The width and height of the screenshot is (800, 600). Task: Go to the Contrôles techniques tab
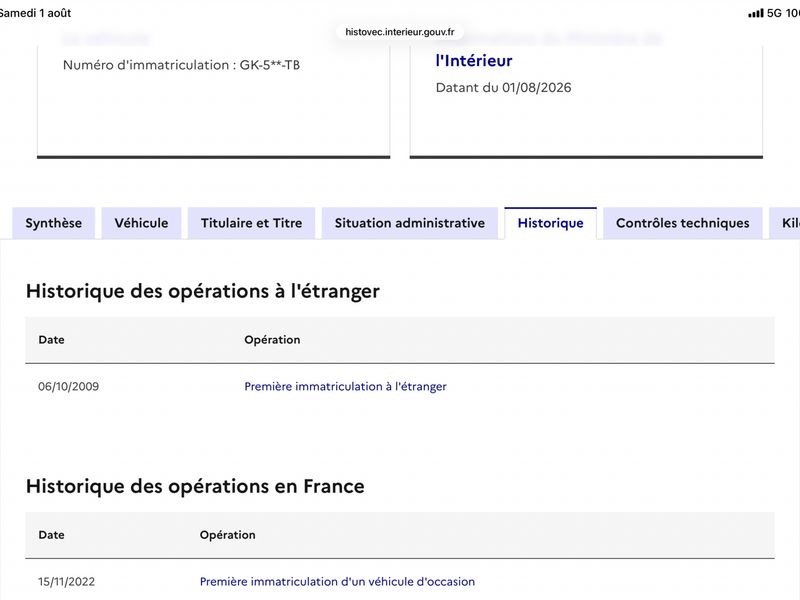[x=683, y=223]
